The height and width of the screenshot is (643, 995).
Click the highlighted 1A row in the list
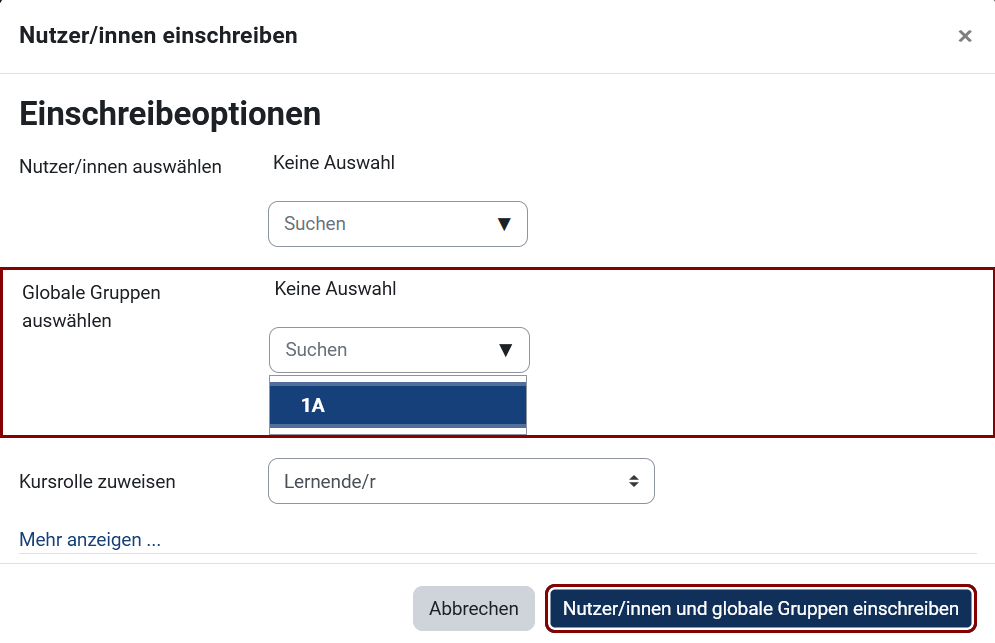[x=397, y=405]
